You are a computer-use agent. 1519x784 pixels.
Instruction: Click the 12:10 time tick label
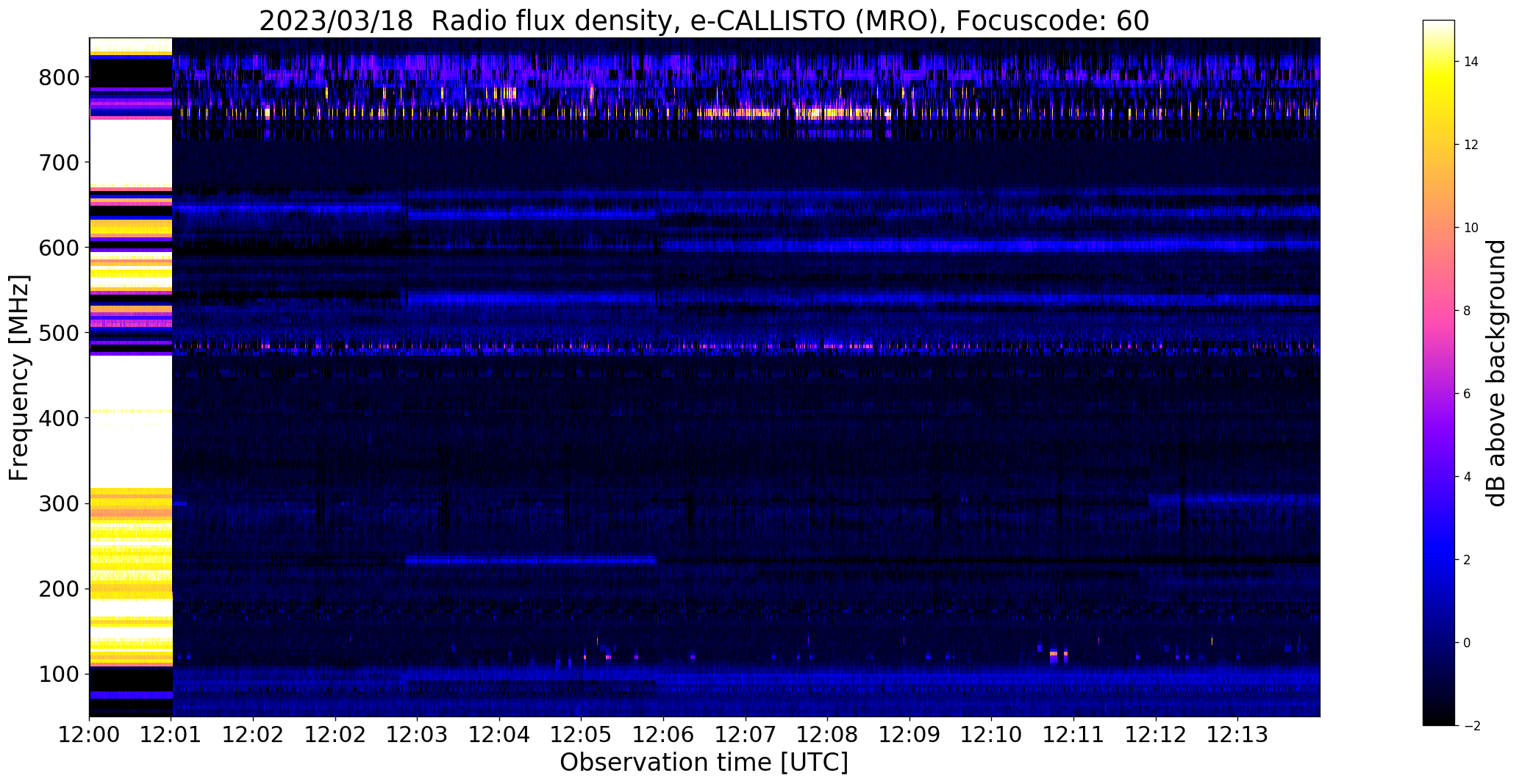[x=991, y=734]
